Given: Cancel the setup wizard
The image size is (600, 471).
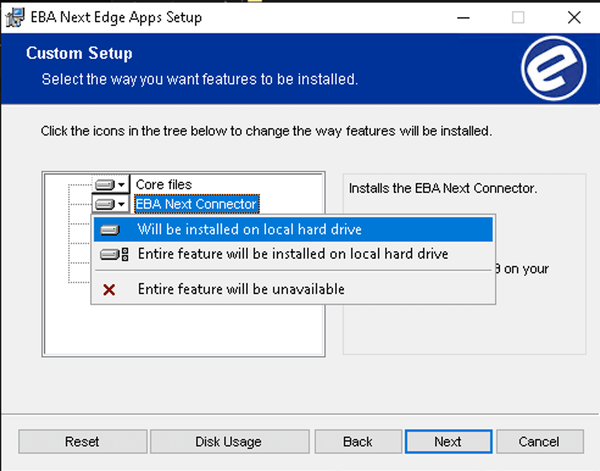Looking at the screenshot, I should [539, 442].
